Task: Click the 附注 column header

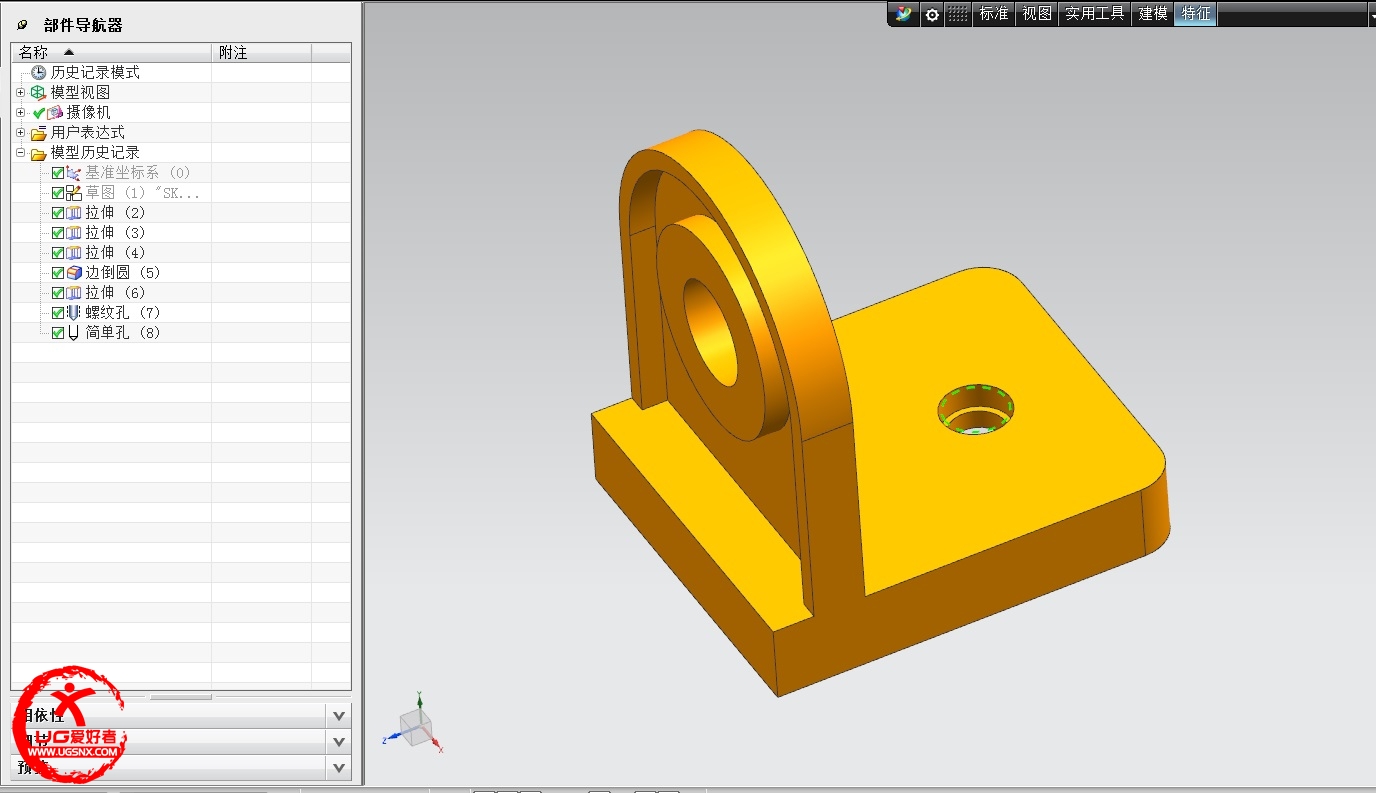Action: (x=261, y=52)
